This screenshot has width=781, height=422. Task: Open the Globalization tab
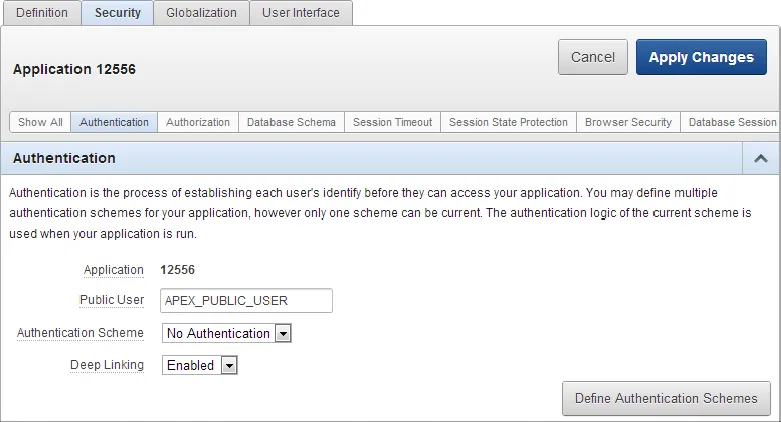click(x=201, y=13)
